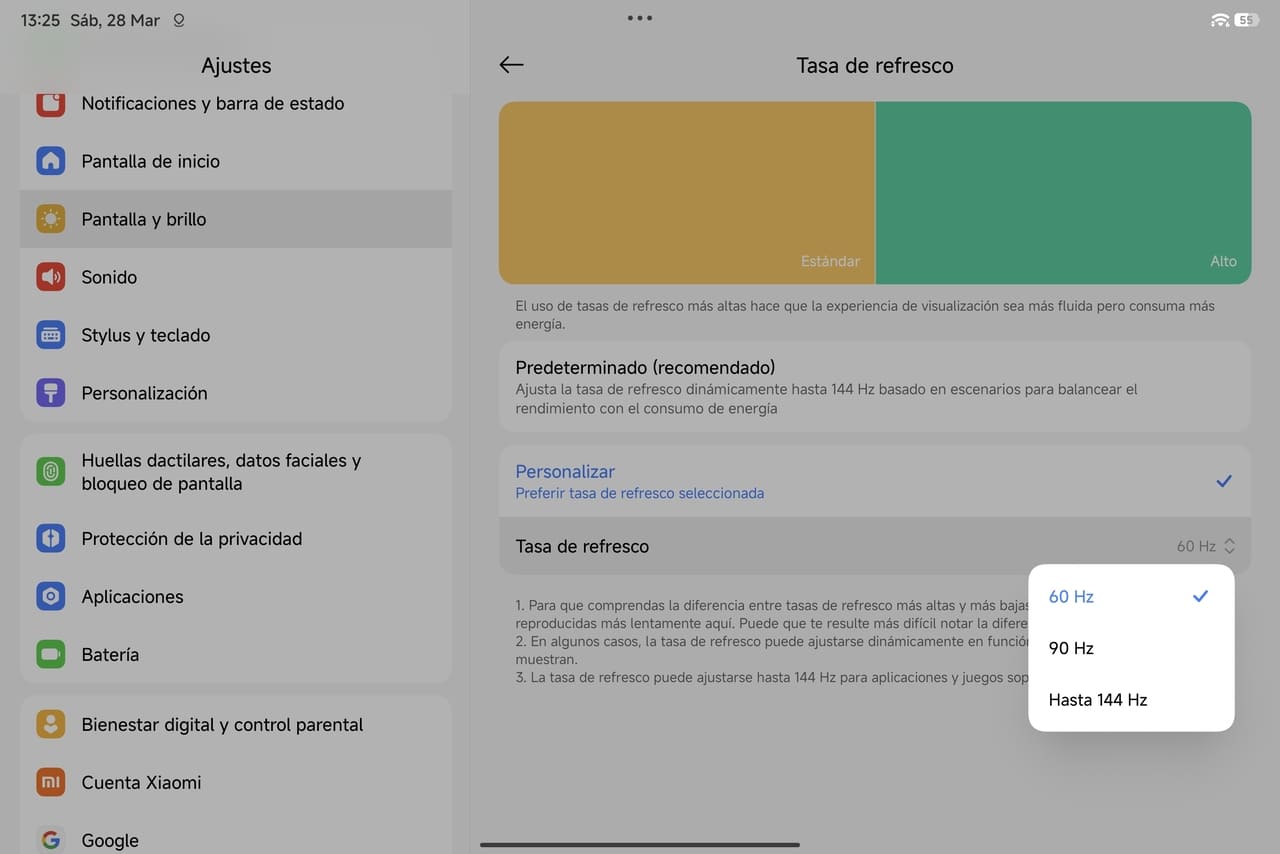The height and width of the screenshot is (854, 1280).
Task: Open Protección de la privacidad settings
Action: (191, 539)
